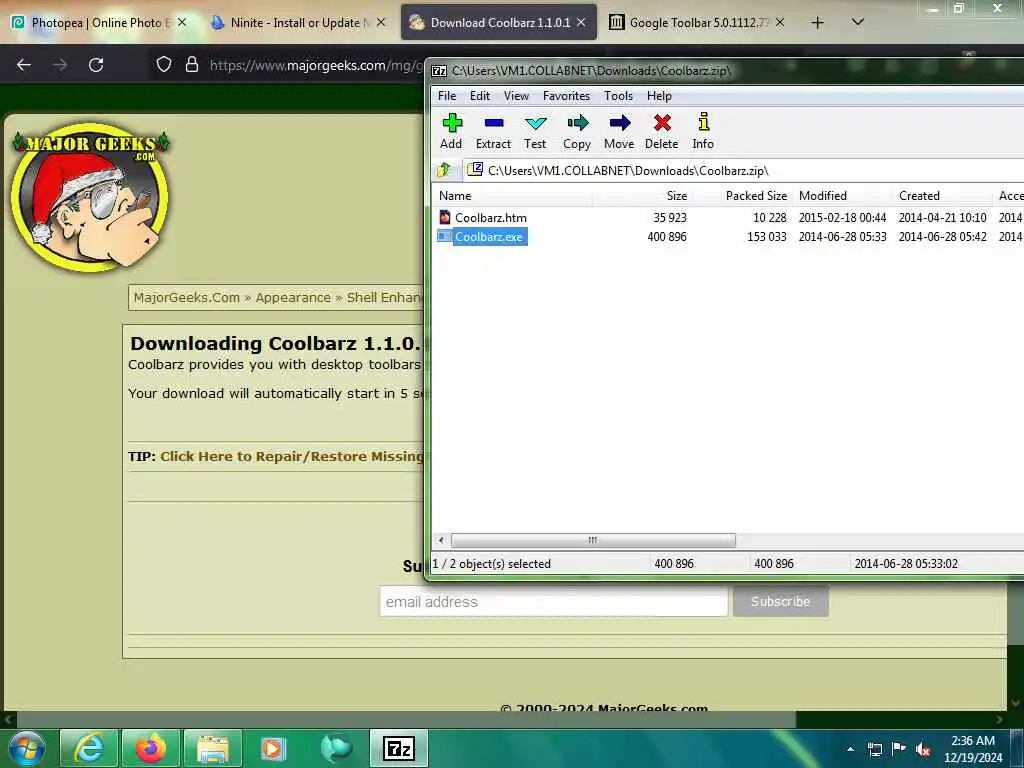Image resolution: width=1024 pixels, height=768 pixels.
Task: Follow the MajorGeeks.Com breadcrumb link
Action: [187, 298]
